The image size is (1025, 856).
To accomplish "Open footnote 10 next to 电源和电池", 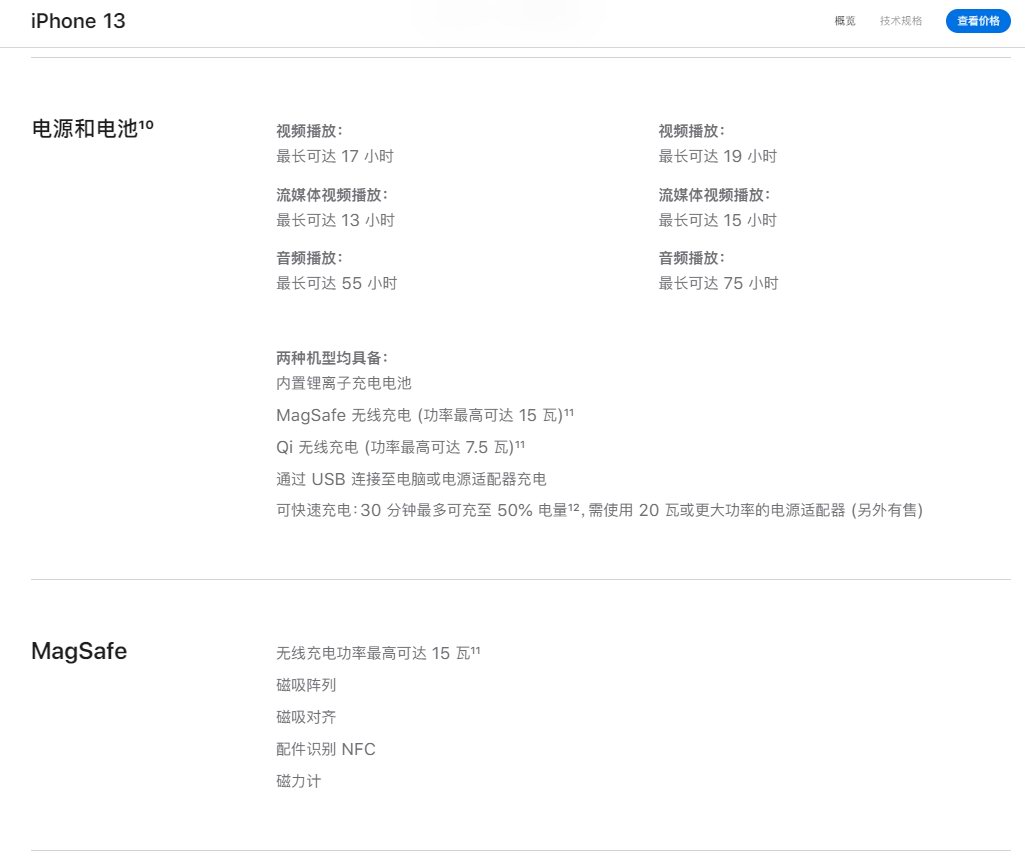I will click(146, 124).
